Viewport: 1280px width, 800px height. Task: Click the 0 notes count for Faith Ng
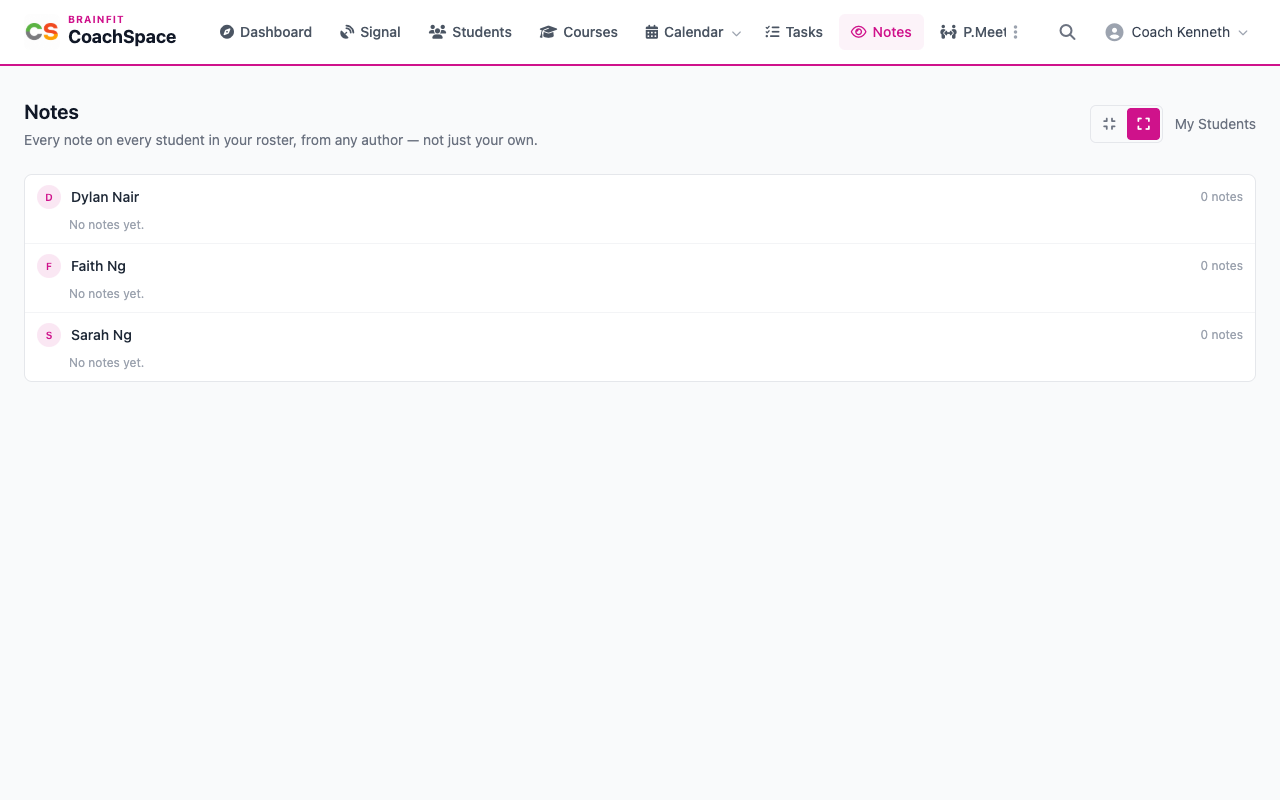click(x=1221, y=266)
